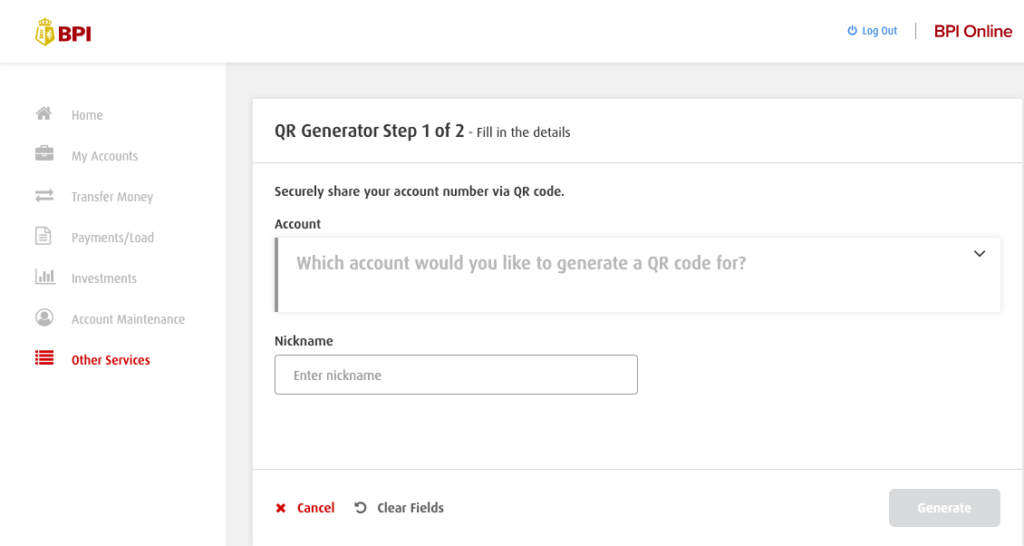
Task: Click the BPI logo in the header
Action: pos(63,33)
